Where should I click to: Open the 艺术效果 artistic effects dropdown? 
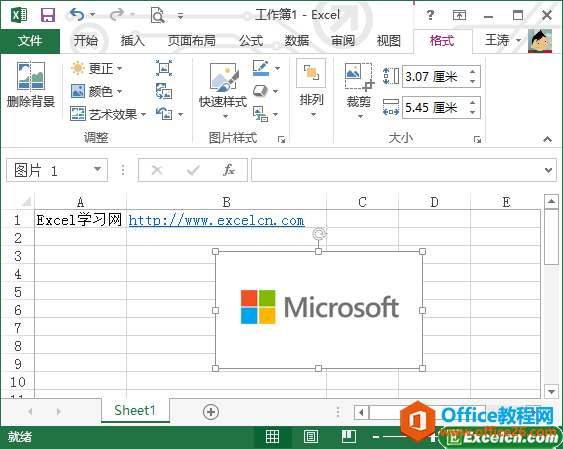[x=108, y=114]
